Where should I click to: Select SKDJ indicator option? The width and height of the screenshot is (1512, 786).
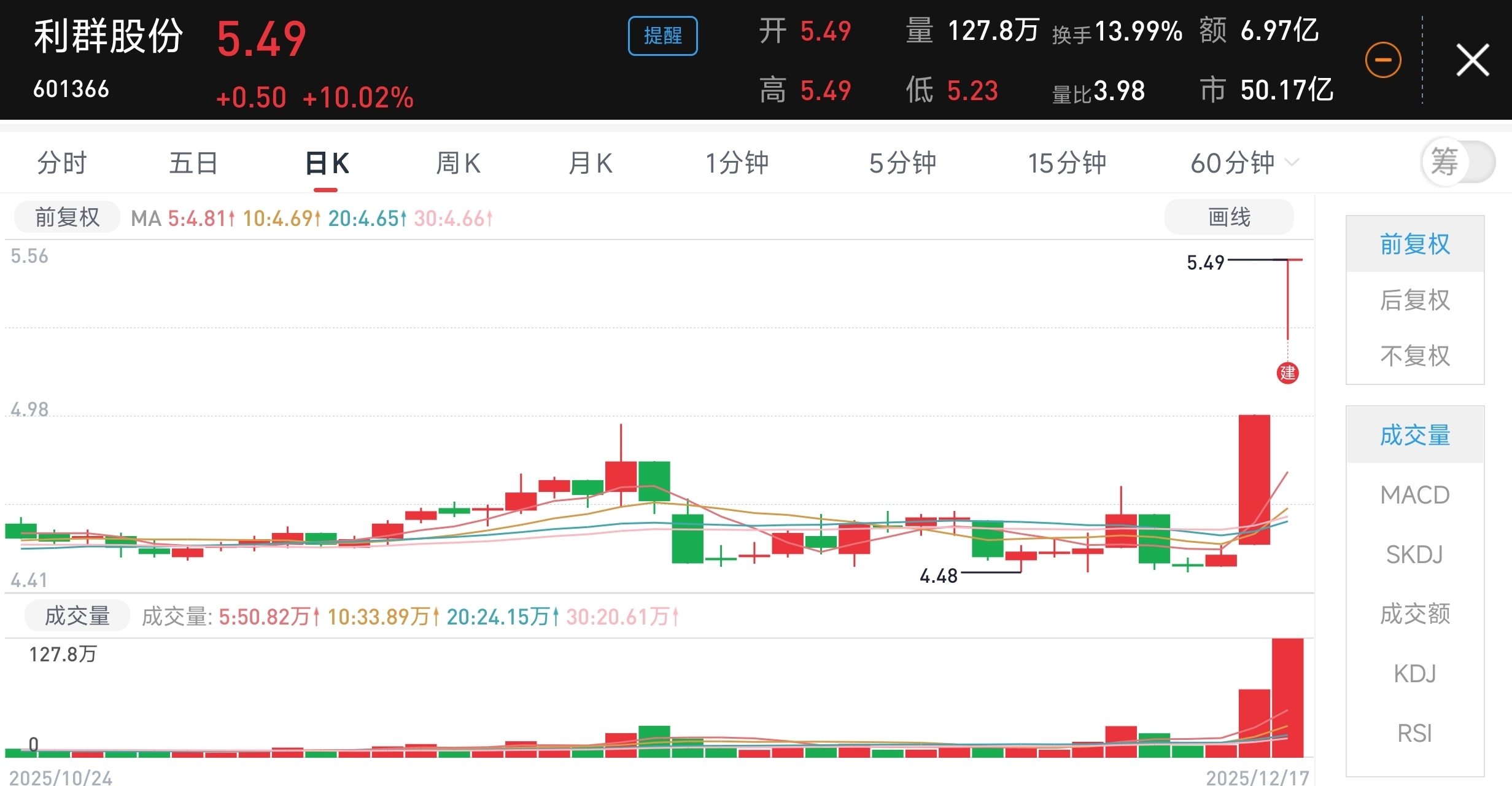coord(1414,554)
